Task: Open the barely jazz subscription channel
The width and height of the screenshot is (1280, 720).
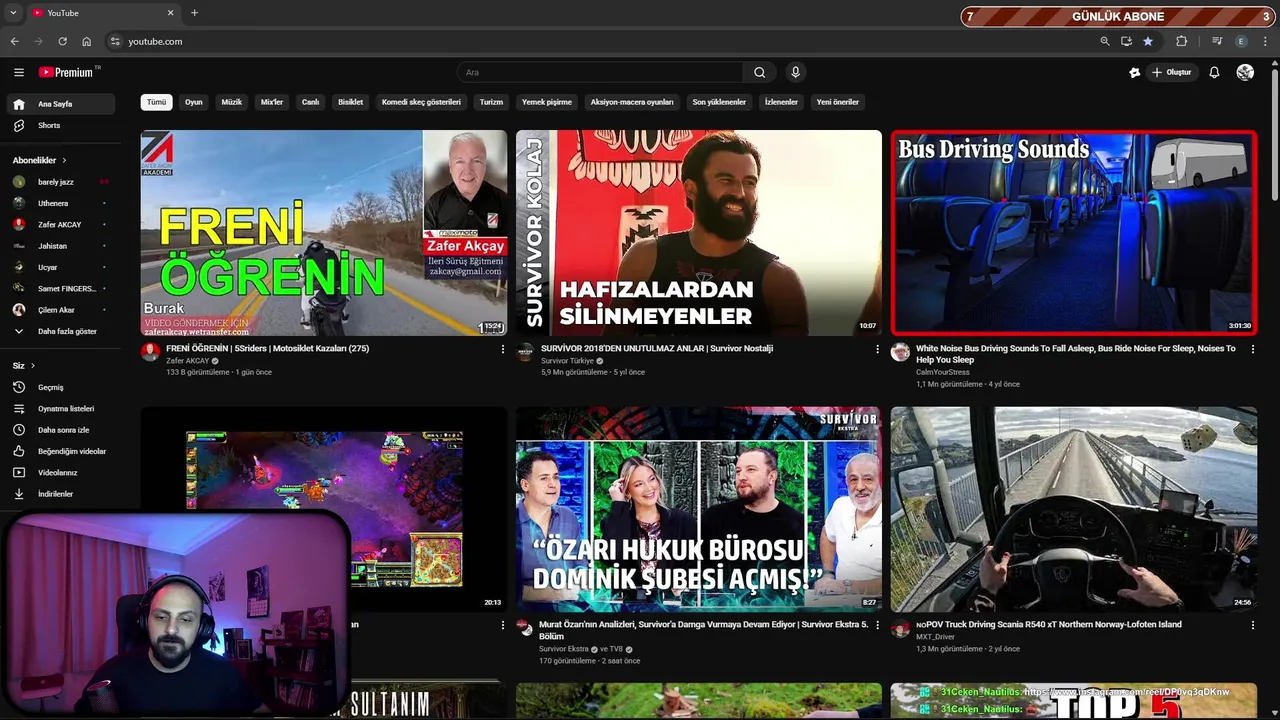Action: coord(60,182)
